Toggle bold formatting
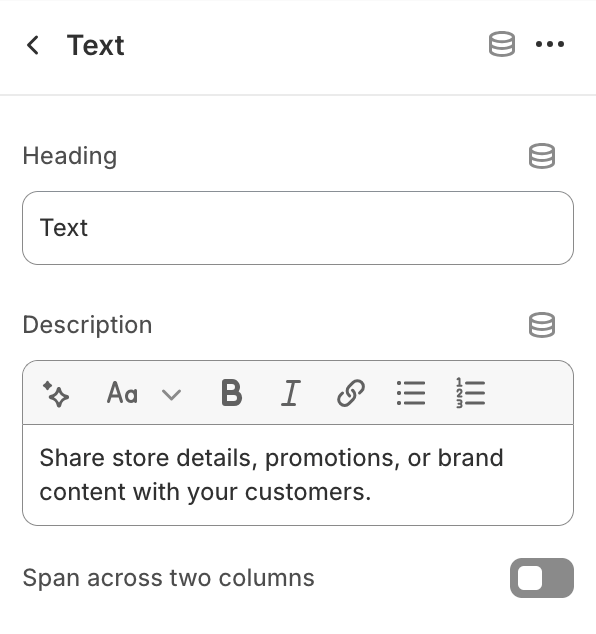This screenshot has width=596, height=634. click(232, 393)
